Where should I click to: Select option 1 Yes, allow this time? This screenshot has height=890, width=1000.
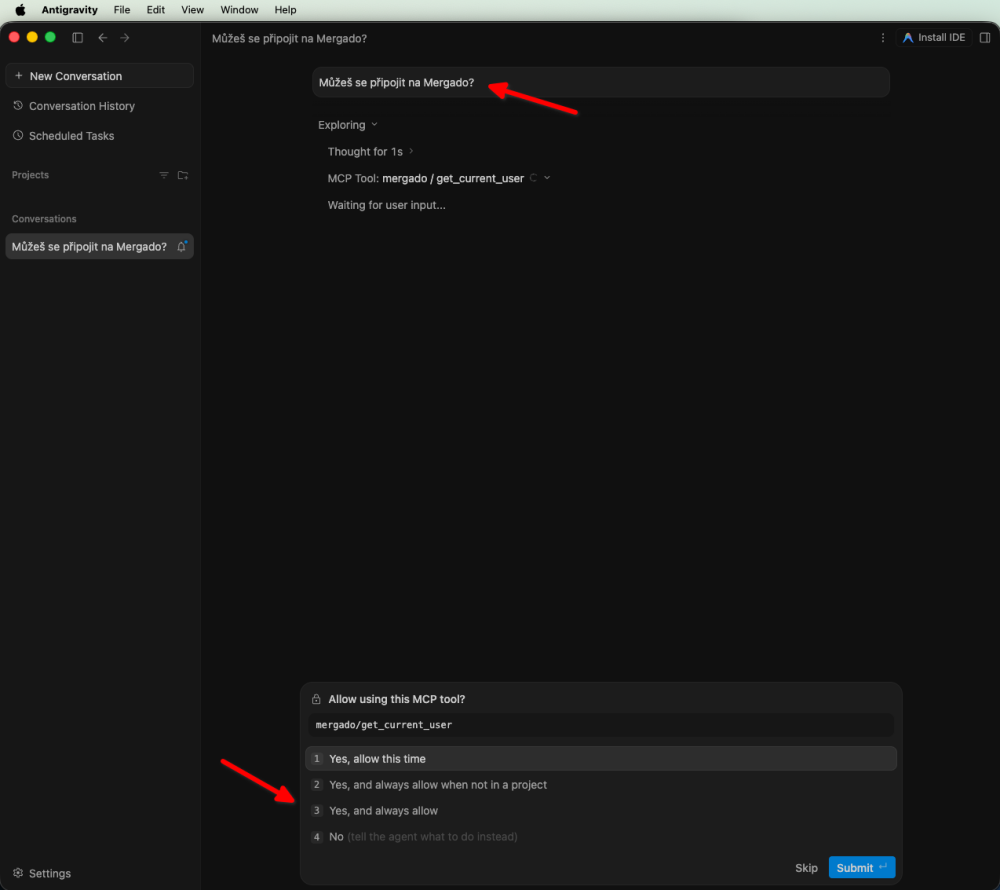(x=601, y=759)
